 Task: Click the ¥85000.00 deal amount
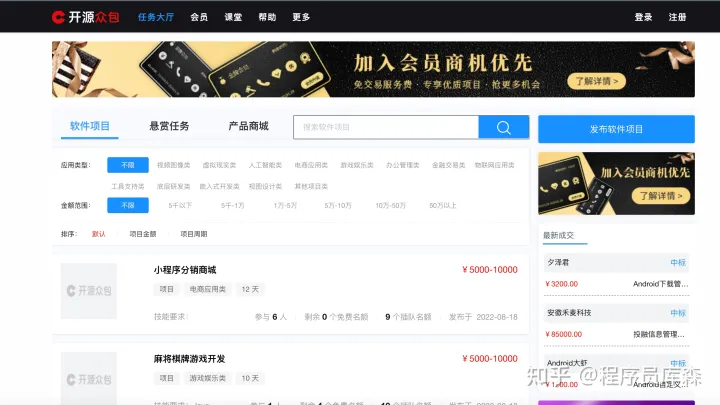click(x=563, y=334)
